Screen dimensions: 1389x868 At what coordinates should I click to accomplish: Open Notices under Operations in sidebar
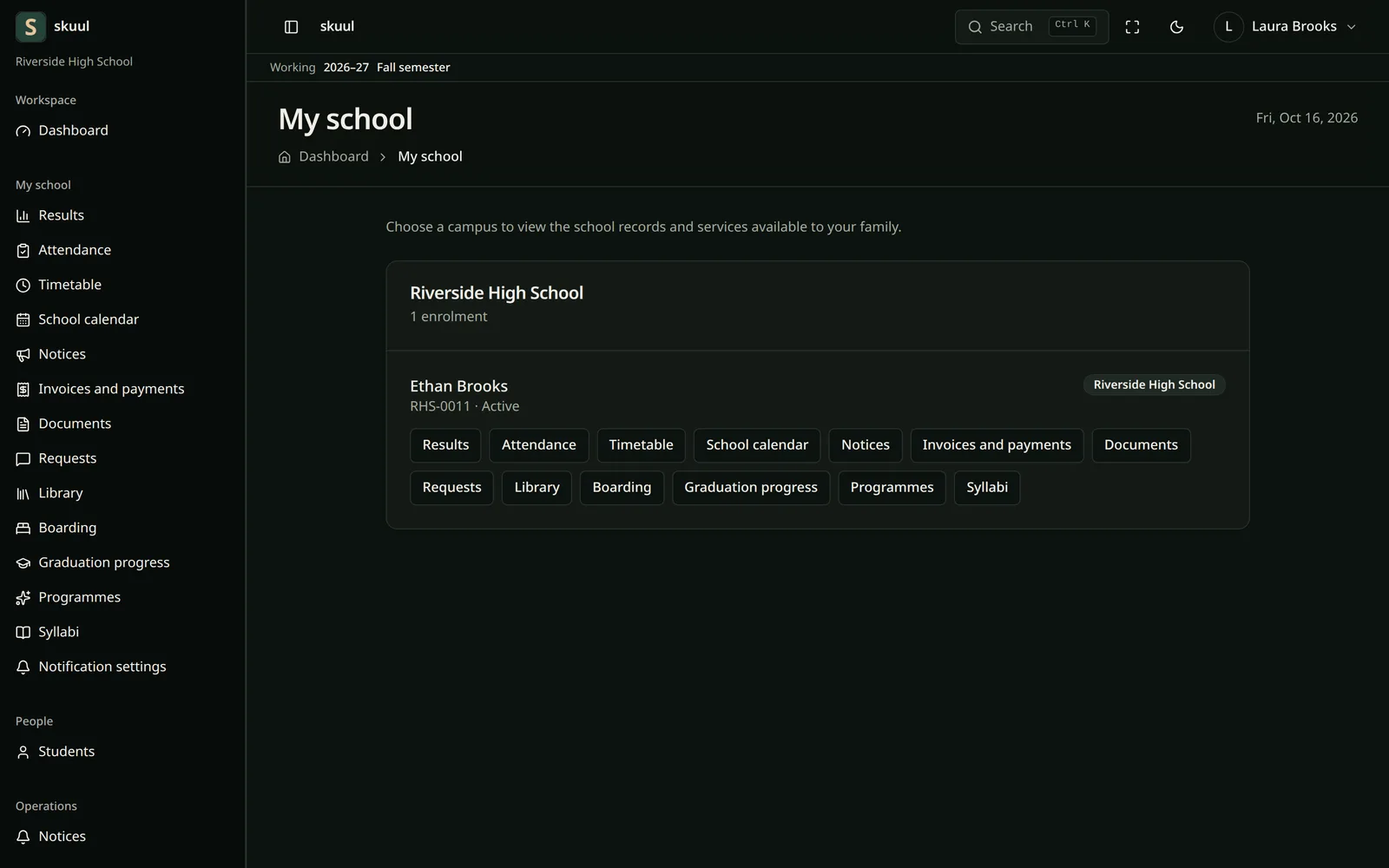click(62, 837)
